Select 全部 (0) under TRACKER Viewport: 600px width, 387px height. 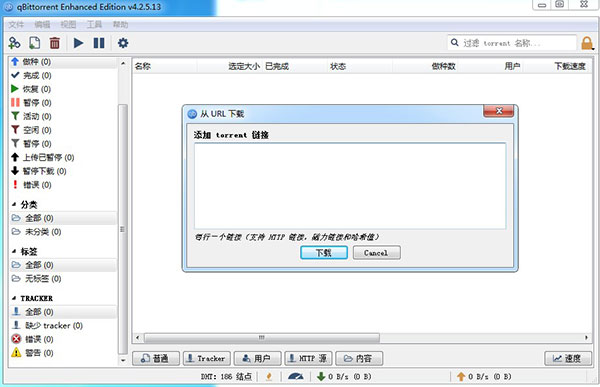[63, 312]
